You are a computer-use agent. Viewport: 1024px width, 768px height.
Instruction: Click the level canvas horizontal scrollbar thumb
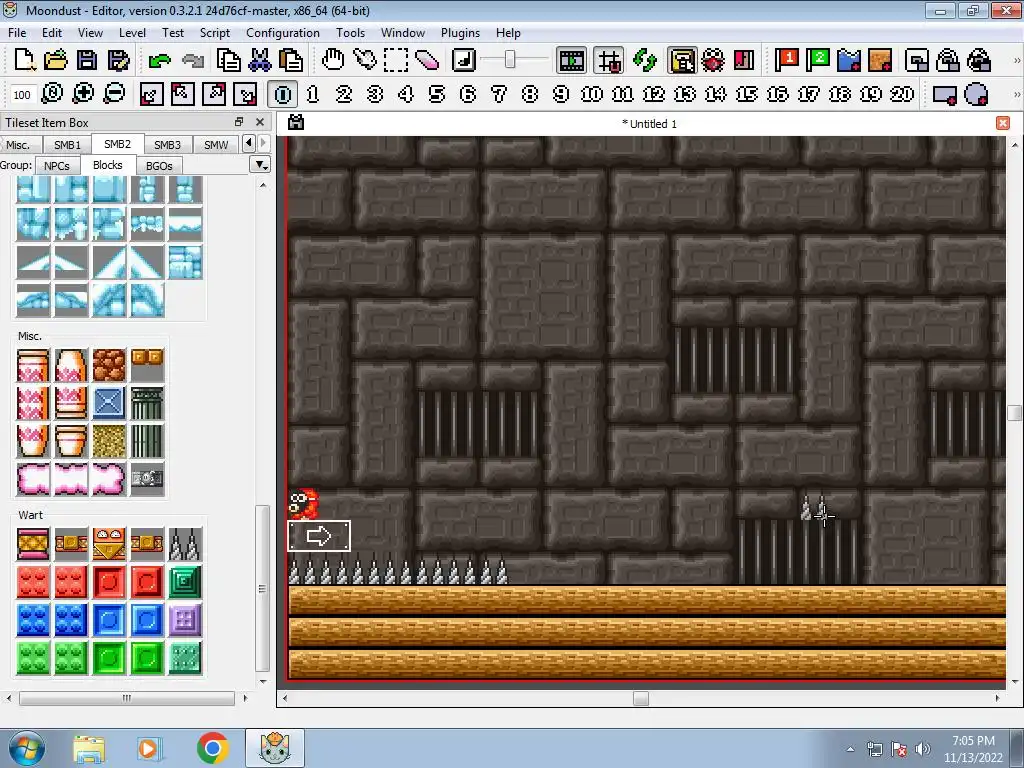point(641,698)
